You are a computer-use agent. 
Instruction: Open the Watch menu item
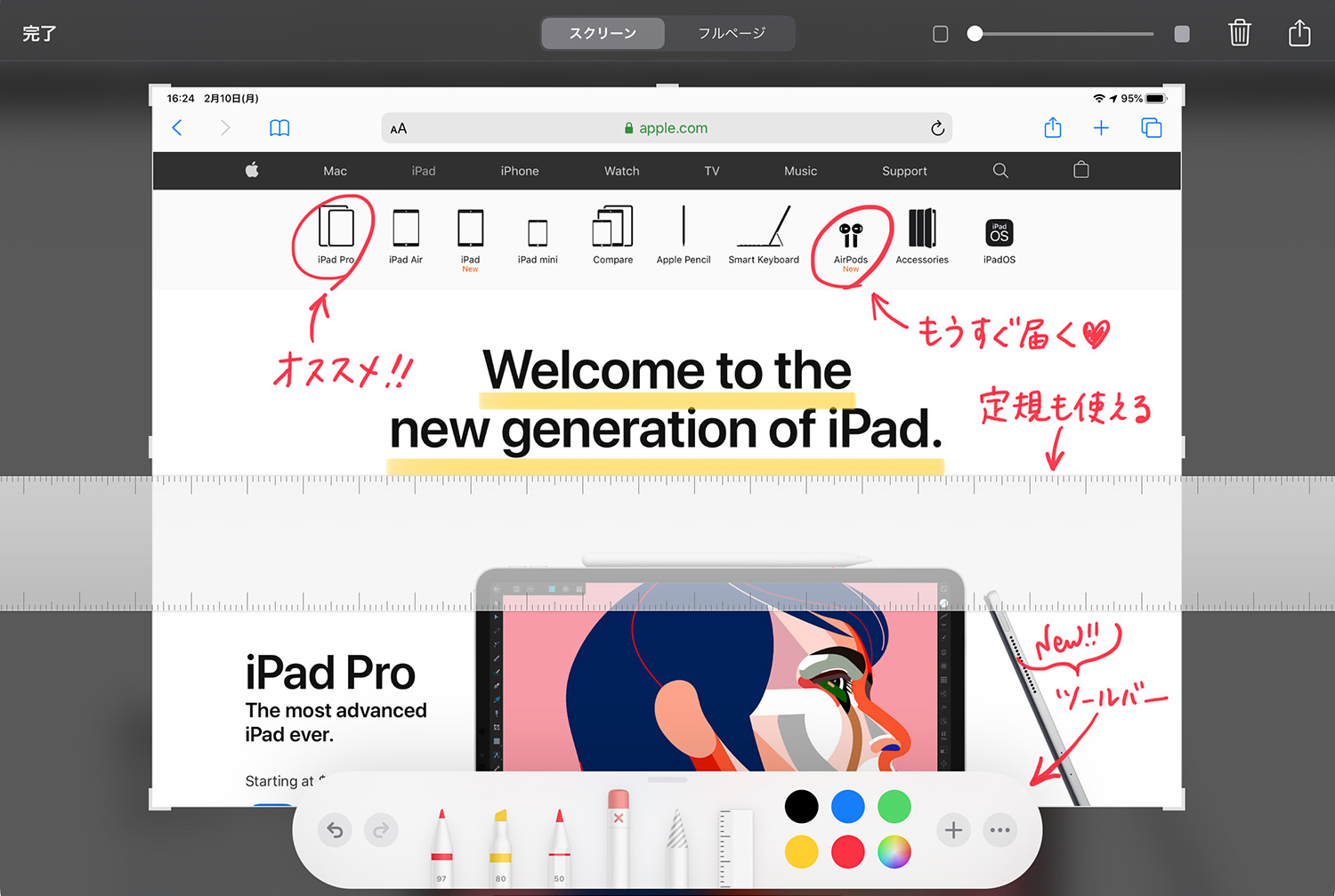click(x=622, y=171)
